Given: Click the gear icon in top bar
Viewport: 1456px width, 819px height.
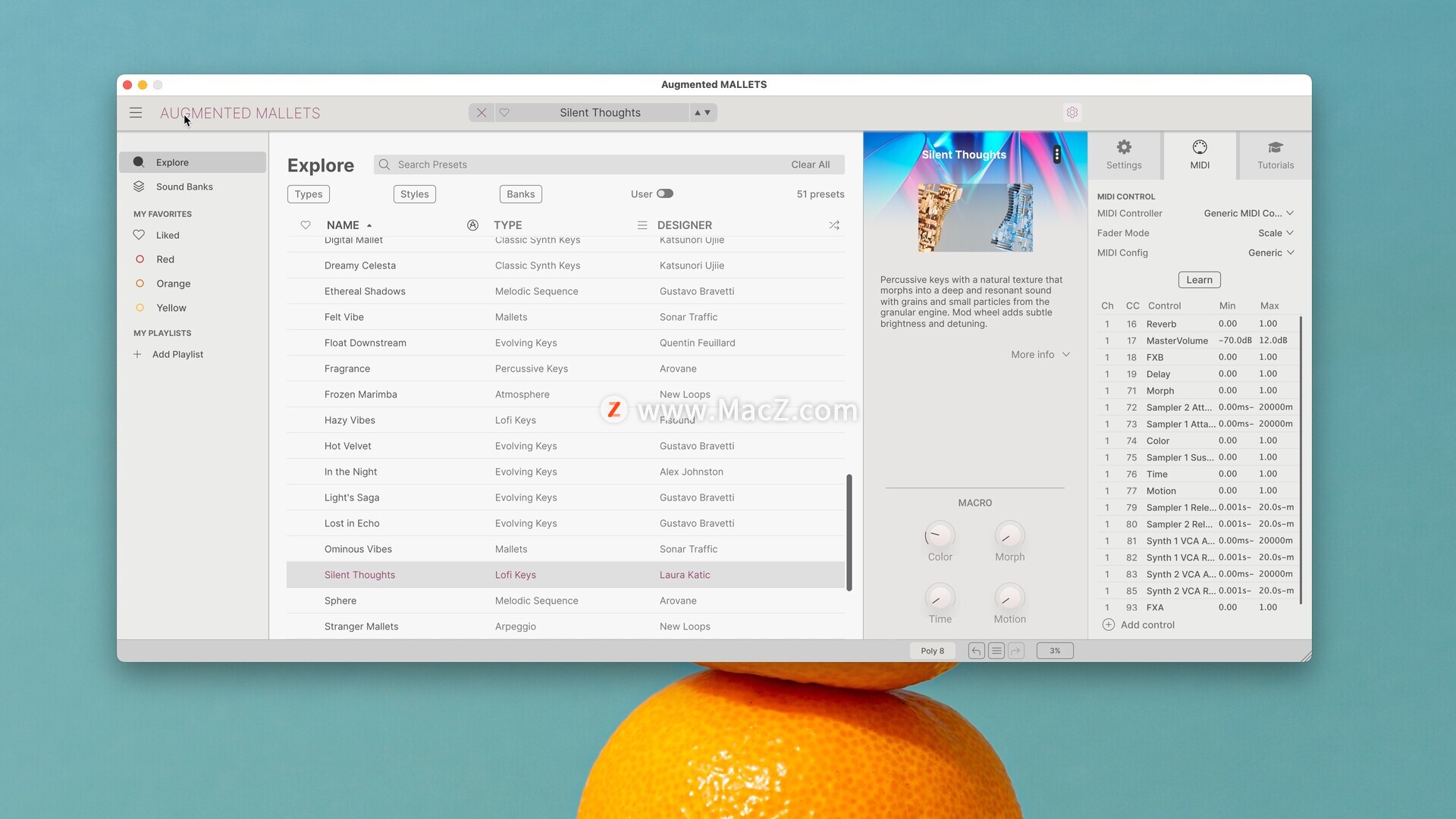Looking at the screenshot, I should pos(1072,113).
